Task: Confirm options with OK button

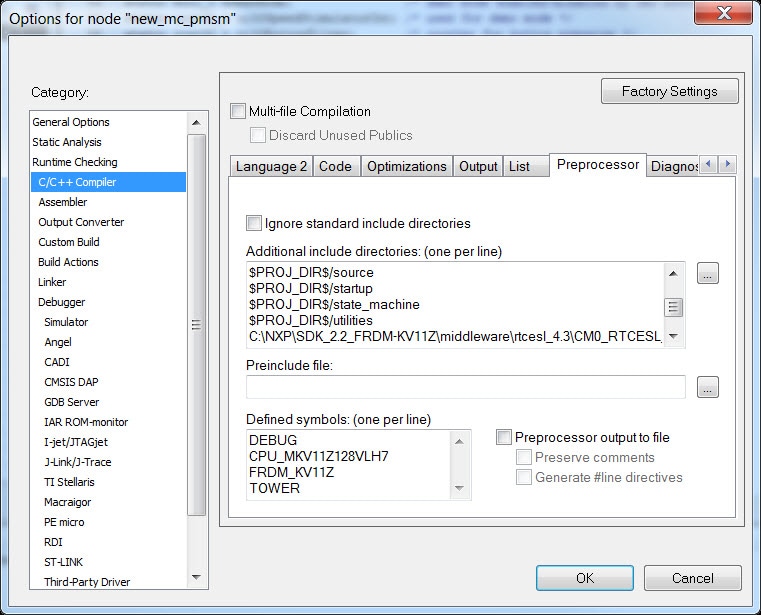Action: tap(584, 578)
